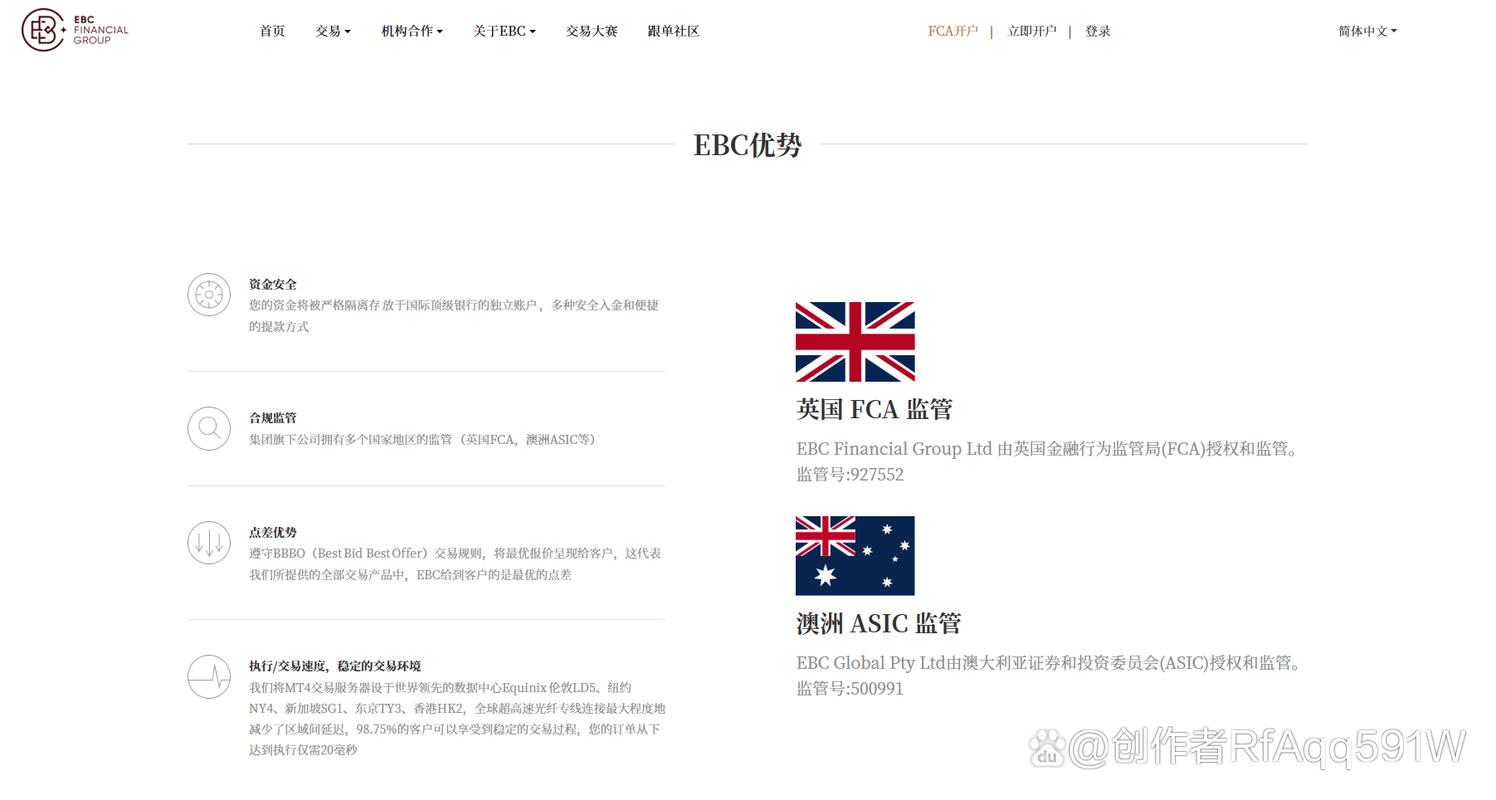The width and height of the screenshot is (1496, 800).
Task: Open the 简体中文 language selector
Action: [x=1364, y=31]
